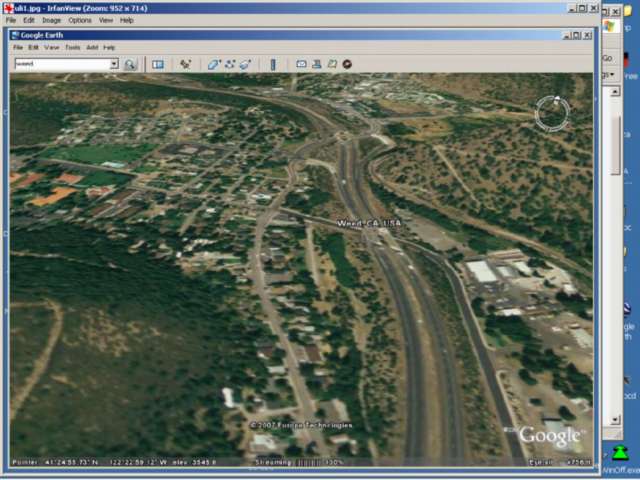Click the compass navigation ring
Screen dimensions: 640x480
coord(551,112)
